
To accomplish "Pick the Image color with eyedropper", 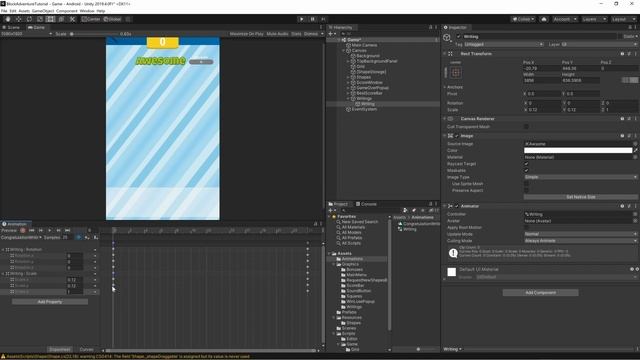I will pyautogui.click(x=636, y=151).
